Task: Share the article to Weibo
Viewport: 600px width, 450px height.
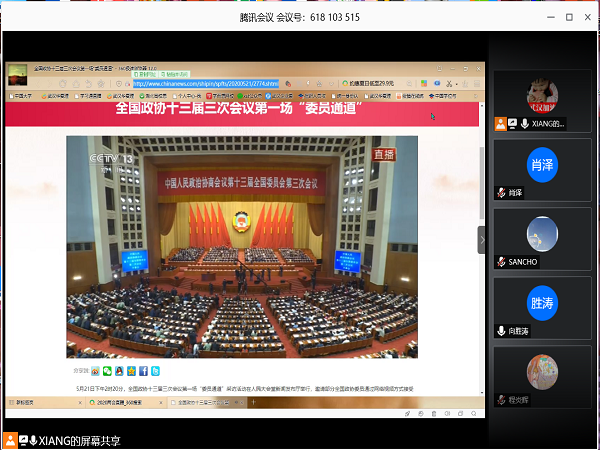Action: pyautogui.click(x=95, y=371)
